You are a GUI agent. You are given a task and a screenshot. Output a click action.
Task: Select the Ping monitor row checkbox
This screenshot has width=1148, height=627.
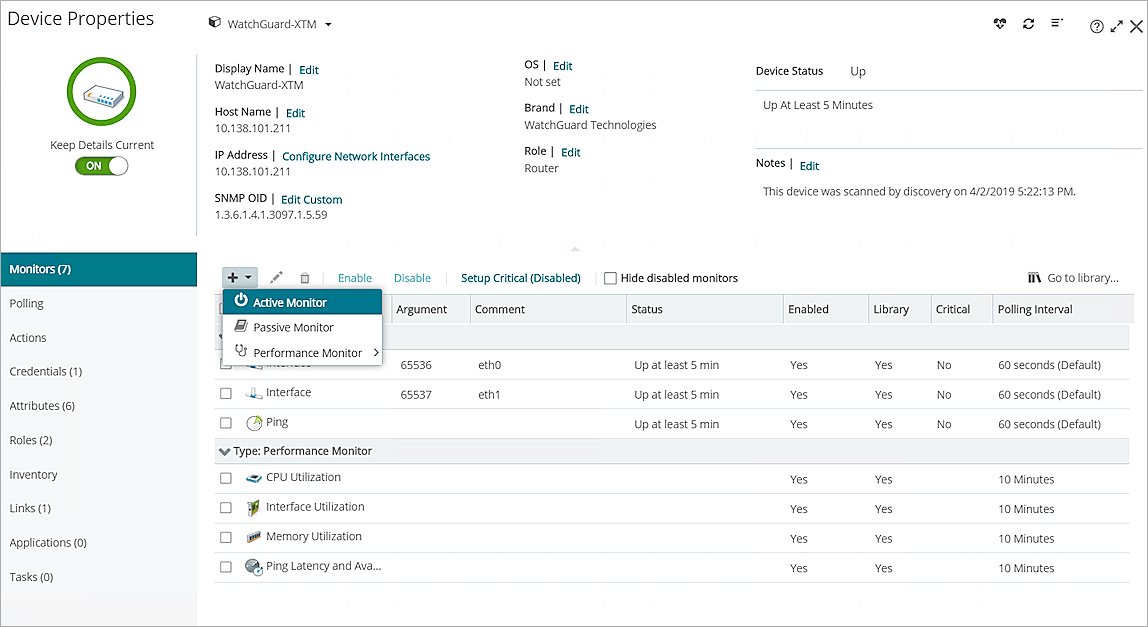click(226, 423)
